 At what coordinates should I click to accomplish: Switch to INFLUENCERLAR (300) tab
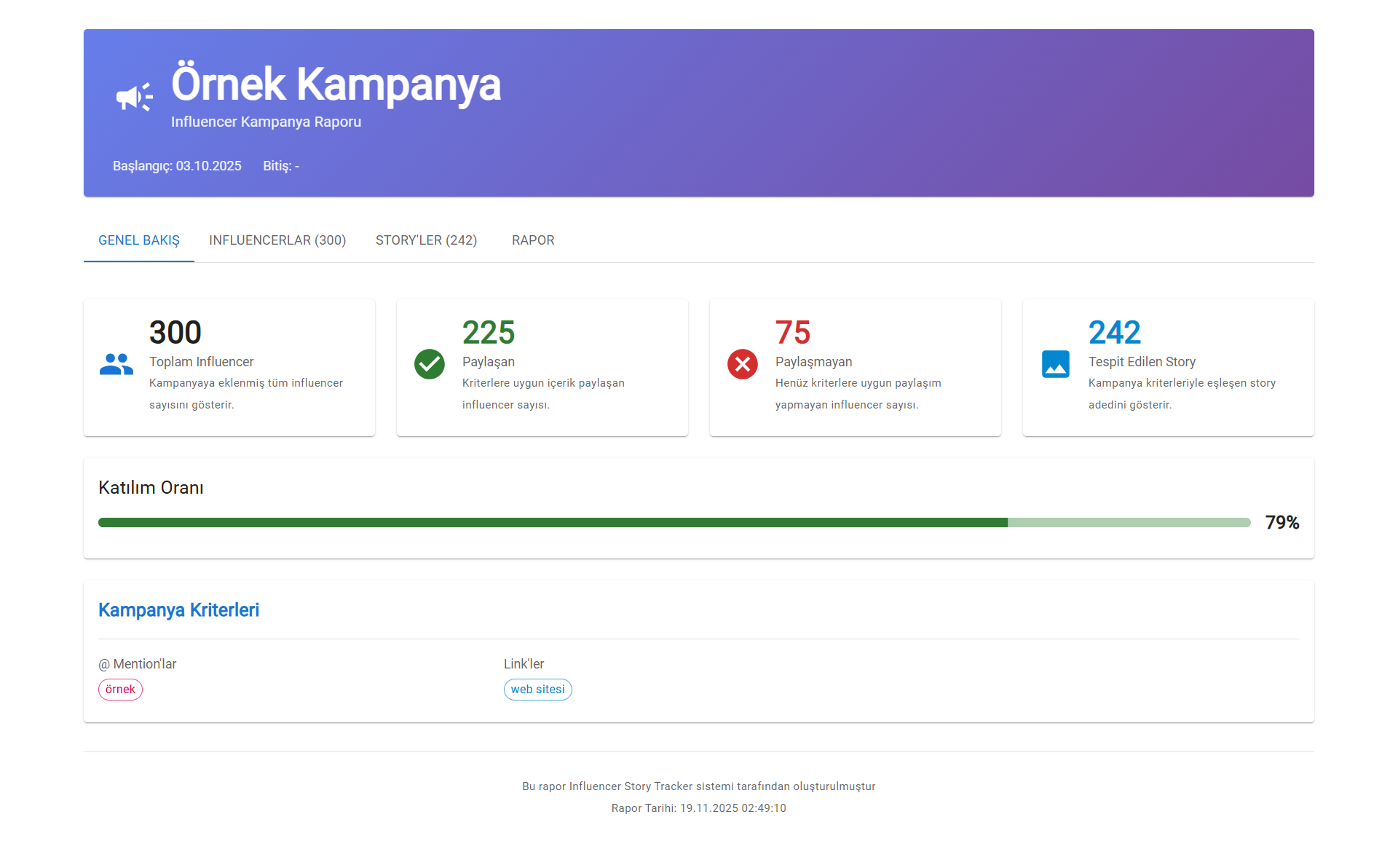(277, 240)
